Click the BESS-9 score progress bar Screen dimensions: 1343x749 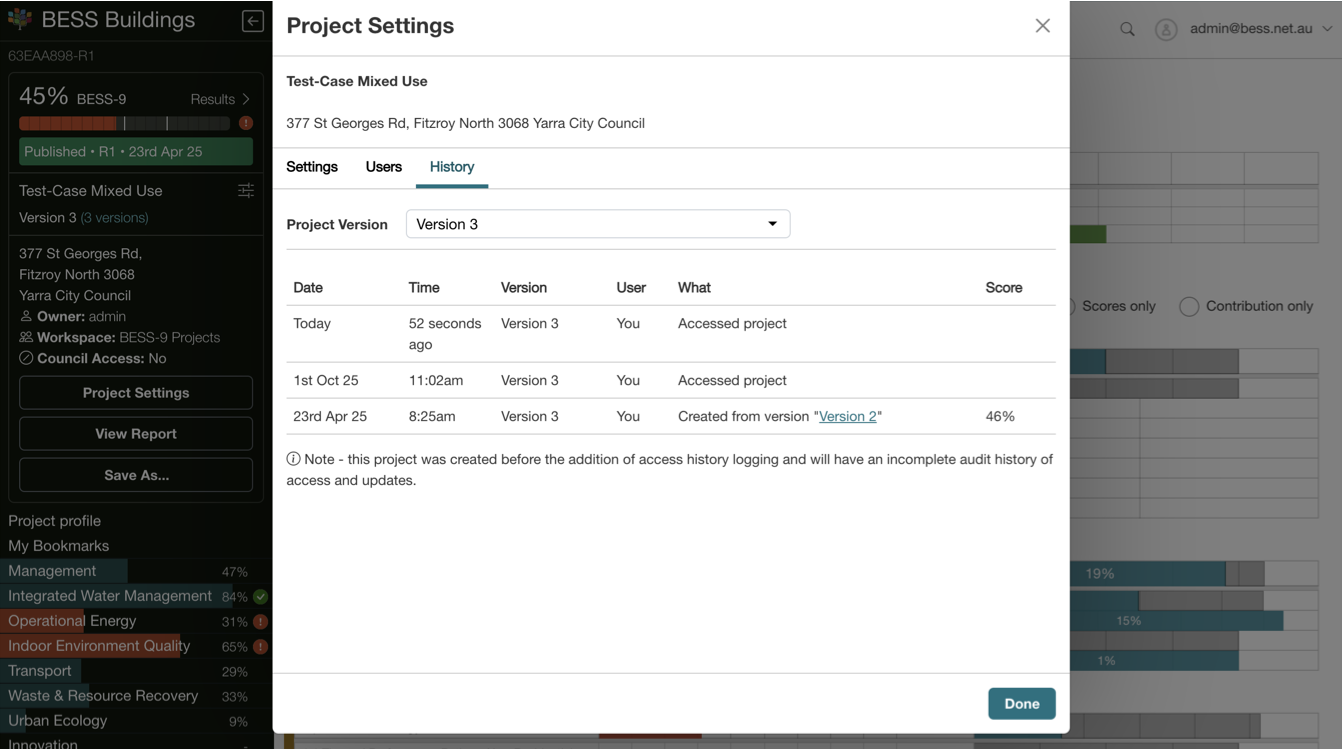(x=124, y=124)
